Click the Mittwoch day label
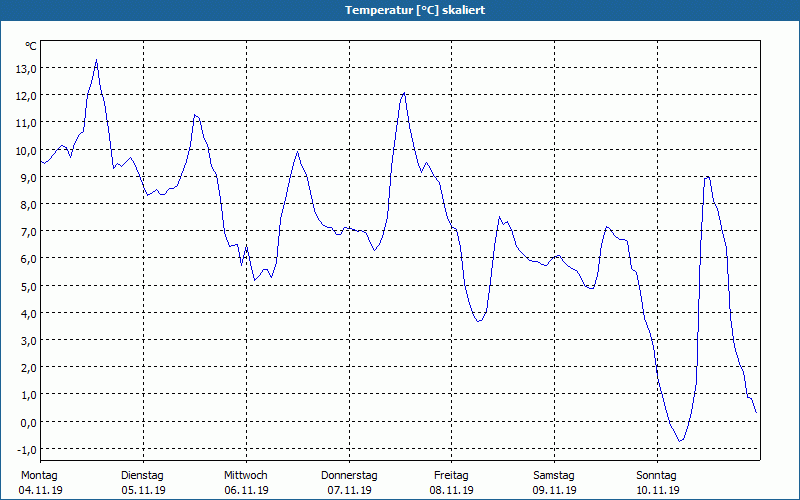The width and height of the screenshot is (800, 500). [x=246, y=476]
